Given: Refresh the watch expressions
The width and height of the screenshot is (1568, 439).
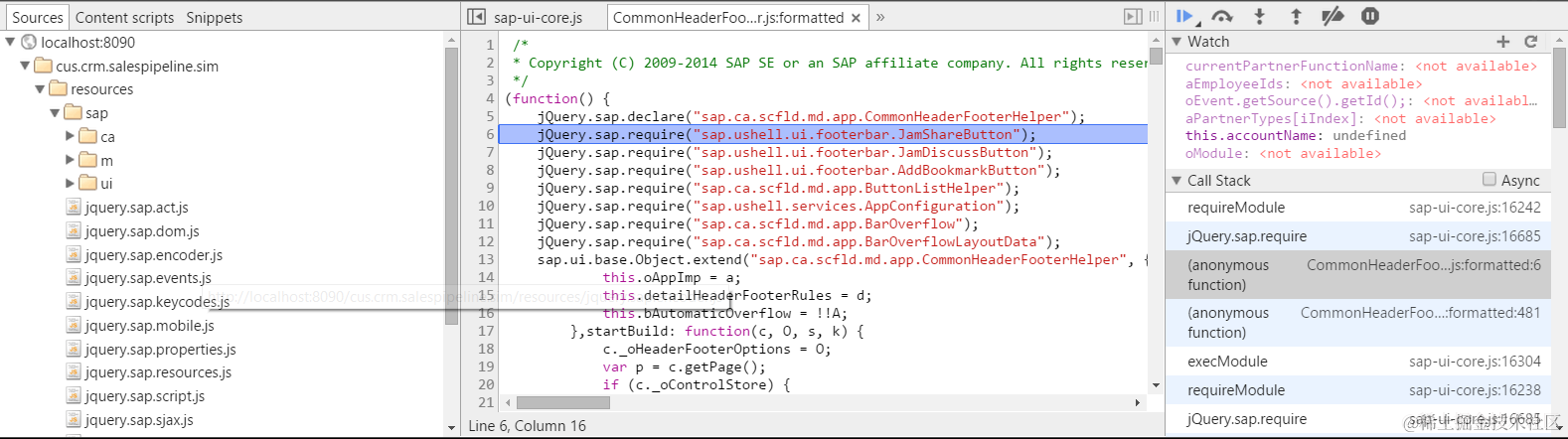Looking at the screenshot, I should coord(1531,42).
